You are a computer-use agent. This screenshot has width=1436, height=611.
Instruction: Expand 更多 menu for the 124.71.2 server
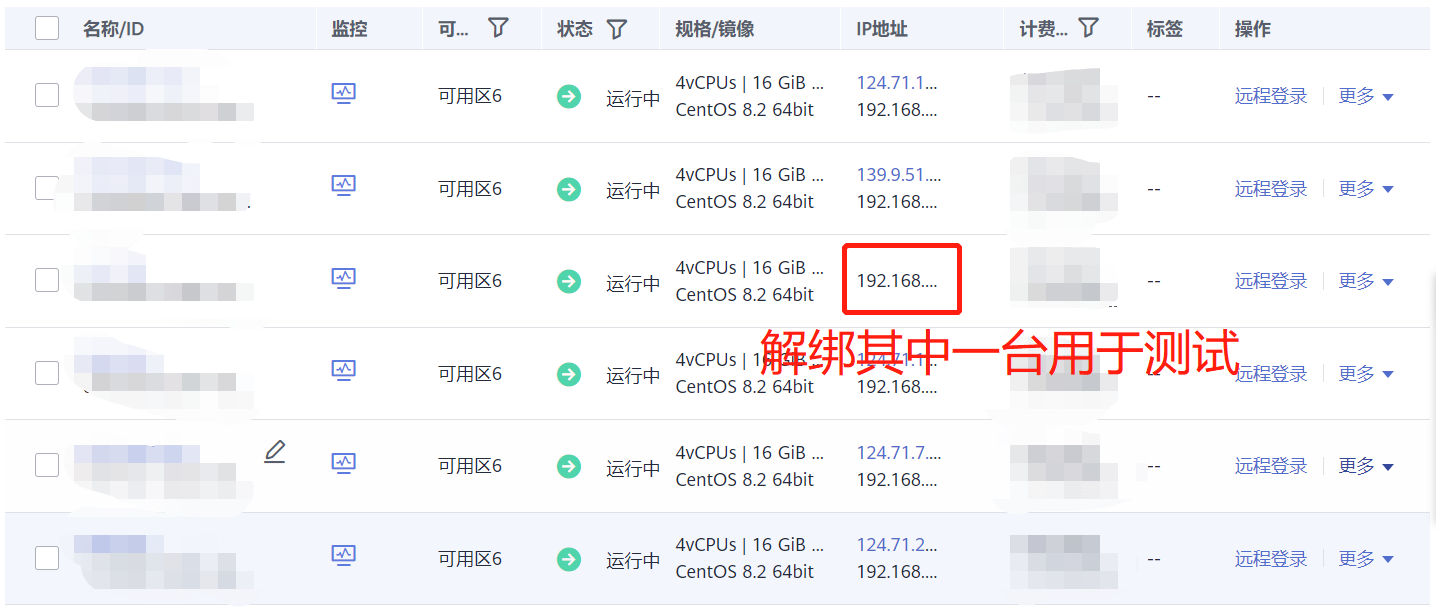click(x=1366, y=559)
